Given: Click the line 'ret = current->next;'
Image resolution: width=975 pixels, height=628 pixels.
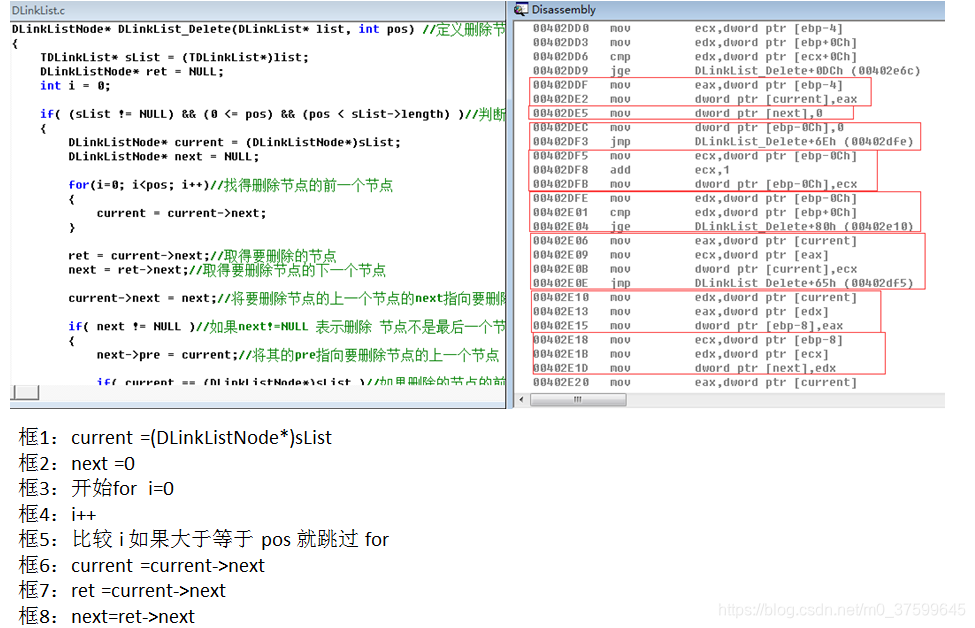Looking at the screenshot, I should click(202, 256).
